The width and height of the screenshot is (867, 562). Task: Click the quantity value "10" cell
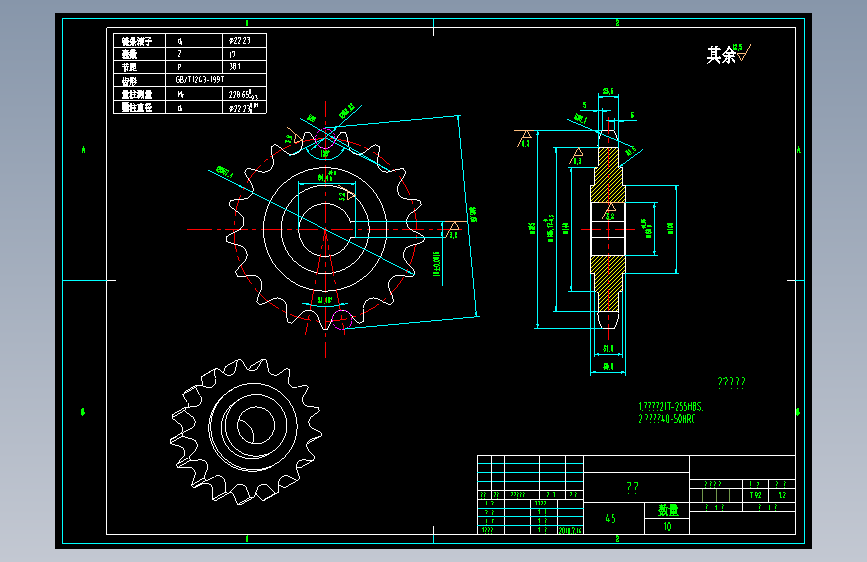[x=667, y=527]
